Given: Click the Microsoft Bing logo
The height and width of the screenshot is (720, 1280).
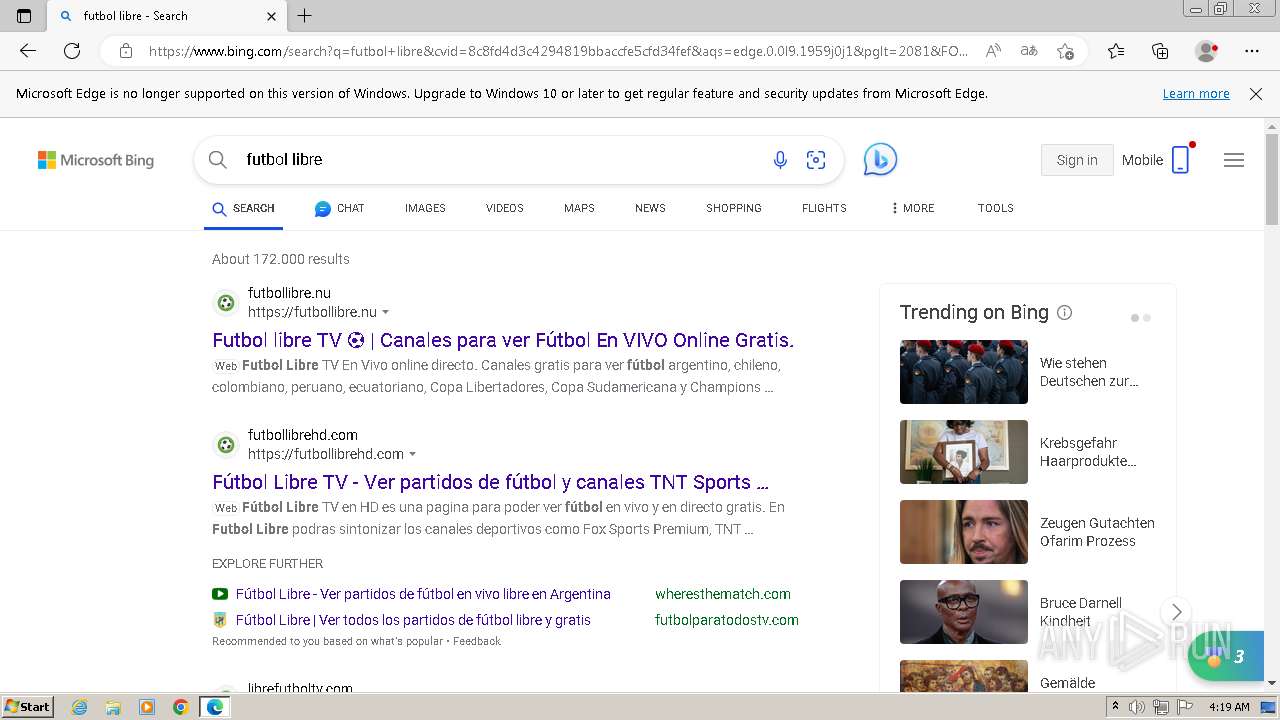Looking at the screenshot, I should click(96, 160).
